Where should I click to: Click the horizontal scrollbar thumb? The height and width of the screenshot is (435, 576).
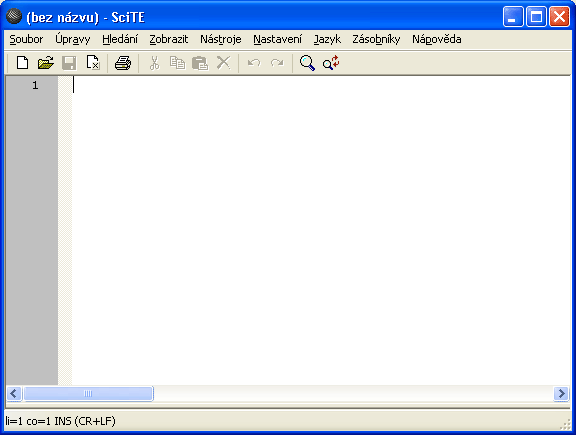88,393
